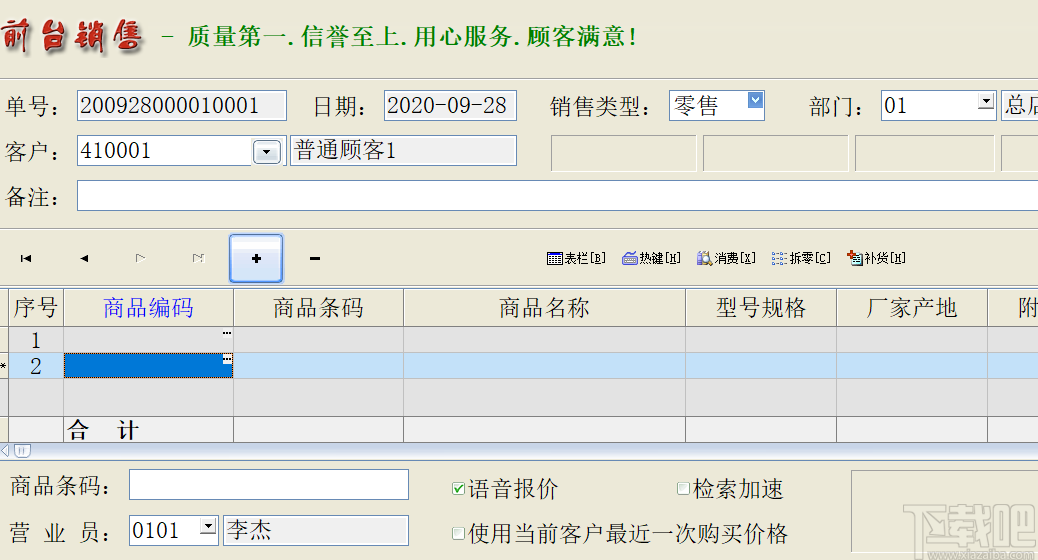Click 序号 column header
The image size is (1038, 560).
coord(36,308)
